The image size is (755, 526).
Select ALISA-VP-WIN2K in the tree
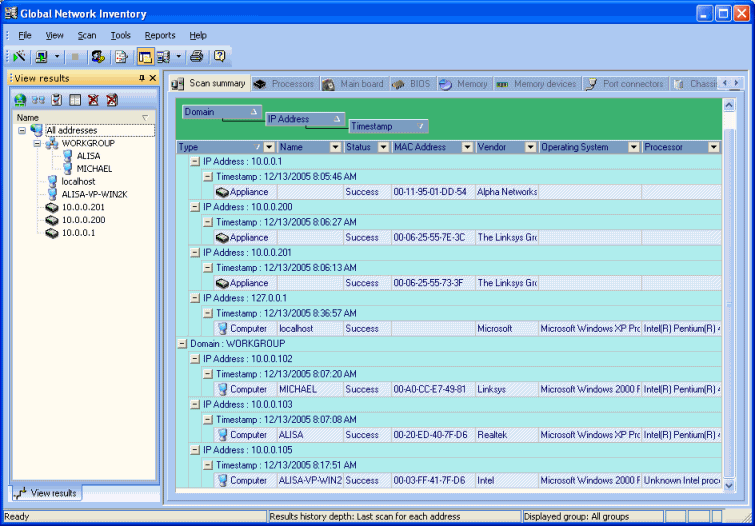(x=94, y=195)
